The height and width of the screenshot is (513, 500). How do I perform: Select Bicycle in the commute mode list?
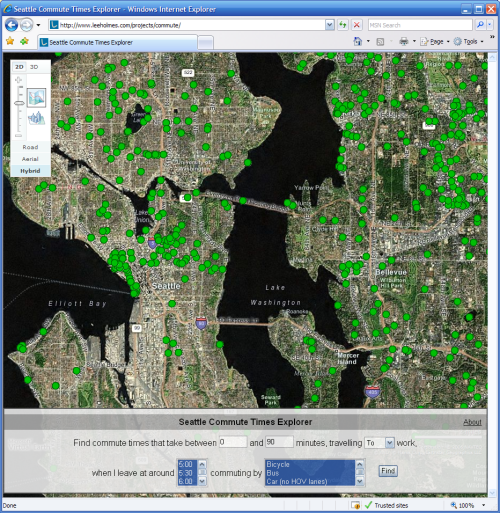click(310, 464)
